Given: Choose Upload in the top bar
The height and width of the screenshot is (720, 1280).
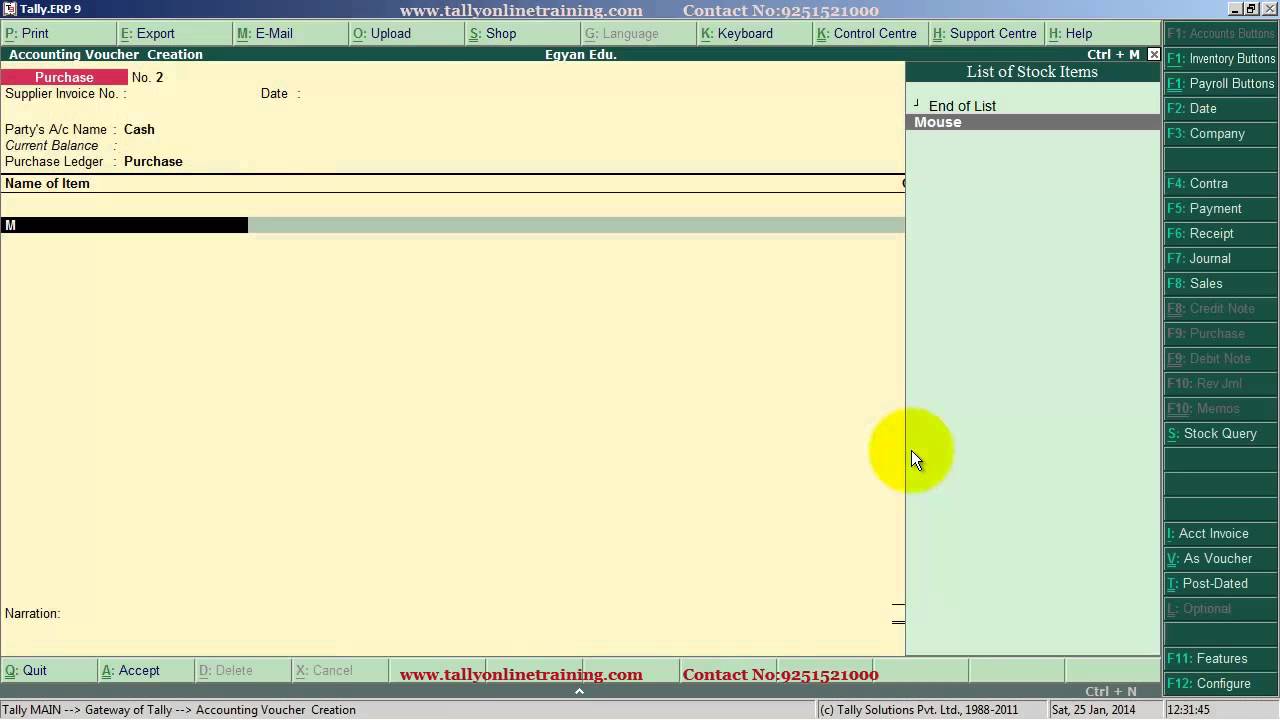Looking at the screenshot, I should point(406,33).
